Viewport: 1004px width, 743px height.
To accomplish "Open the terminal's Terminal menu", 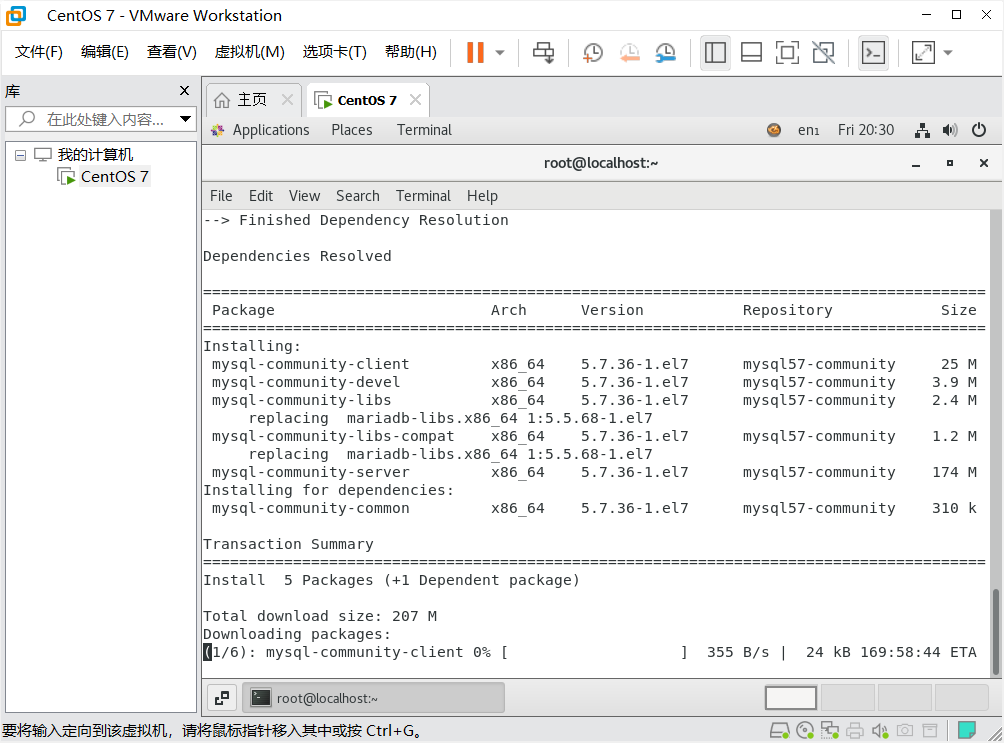I will point(423,196).
